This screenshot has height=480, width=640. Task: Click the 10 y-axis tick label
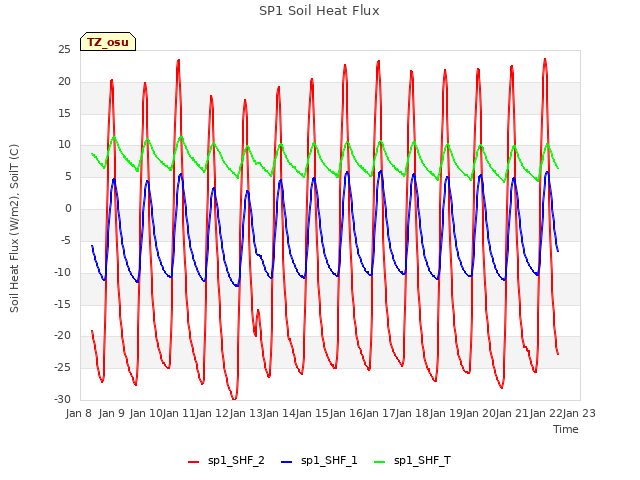pos(64,145)
